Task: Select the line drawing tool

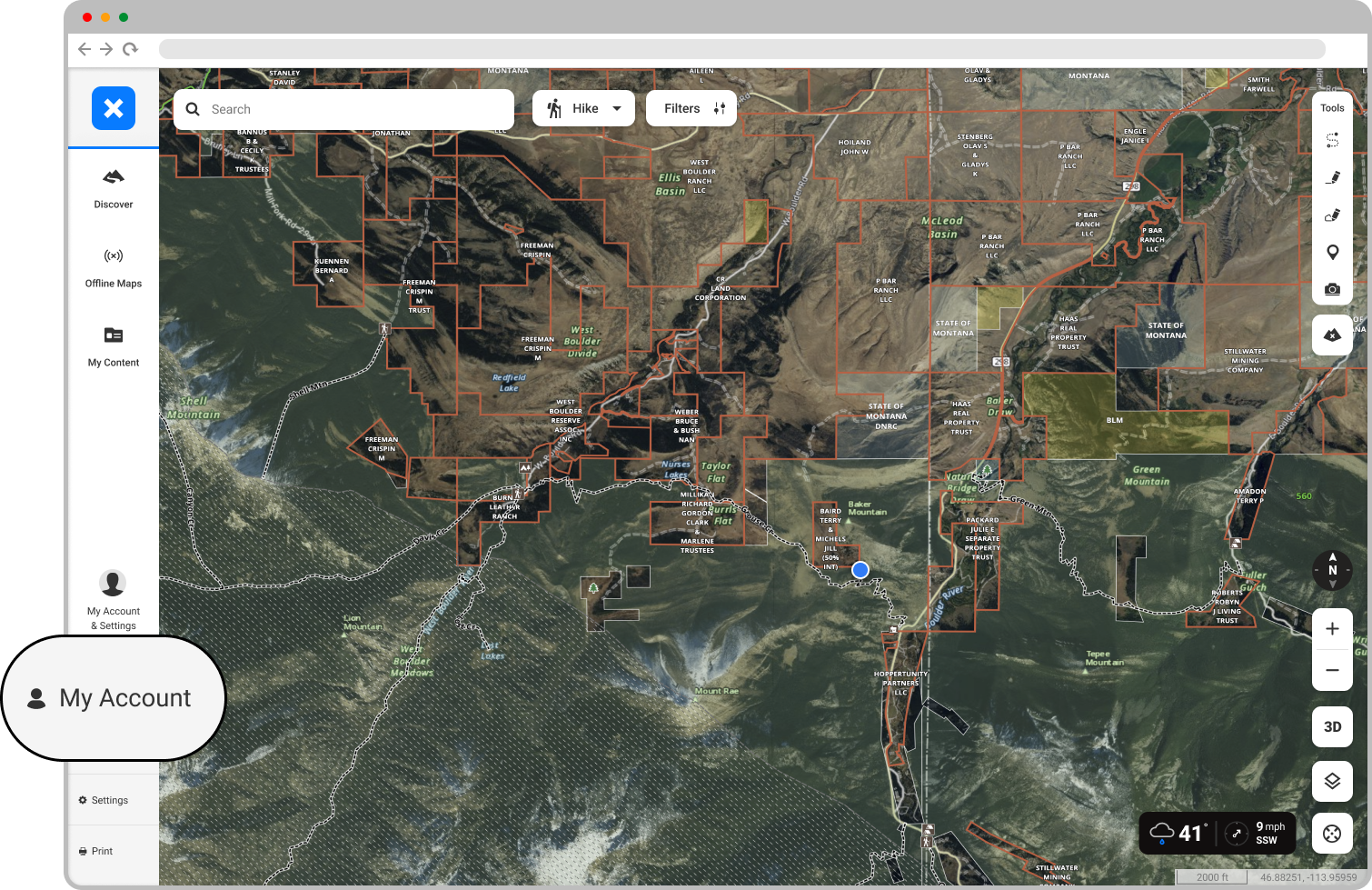Action: coord(1332,177)
